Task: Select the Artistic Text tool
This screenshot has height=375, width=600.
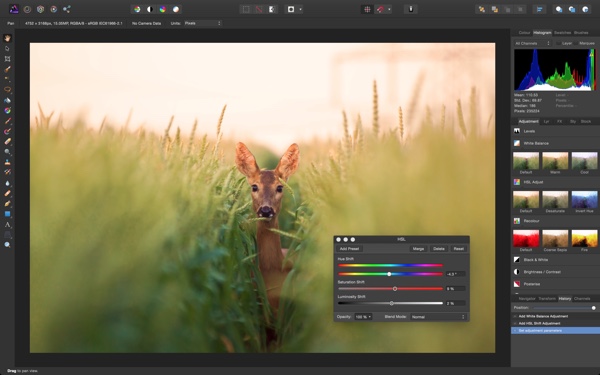Action: [x=7, y=225]
